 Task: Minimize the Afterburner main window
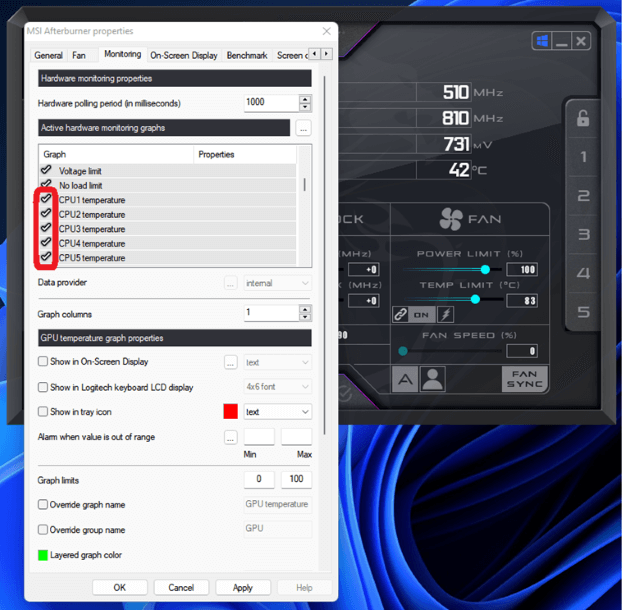coord(561,41)
